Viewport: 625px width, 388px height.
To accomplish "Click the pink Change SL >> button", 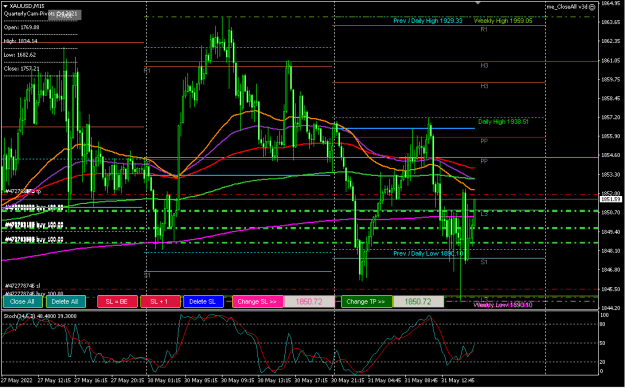I will coord(257,302).
